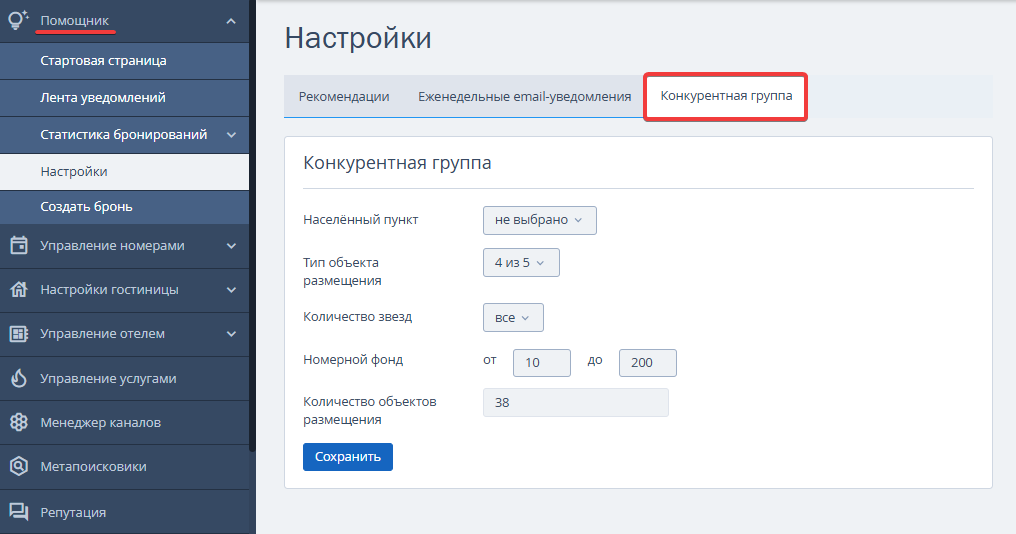
Task: Click the lightbulb icon beside Помощник
Action: tap(17, 20)
